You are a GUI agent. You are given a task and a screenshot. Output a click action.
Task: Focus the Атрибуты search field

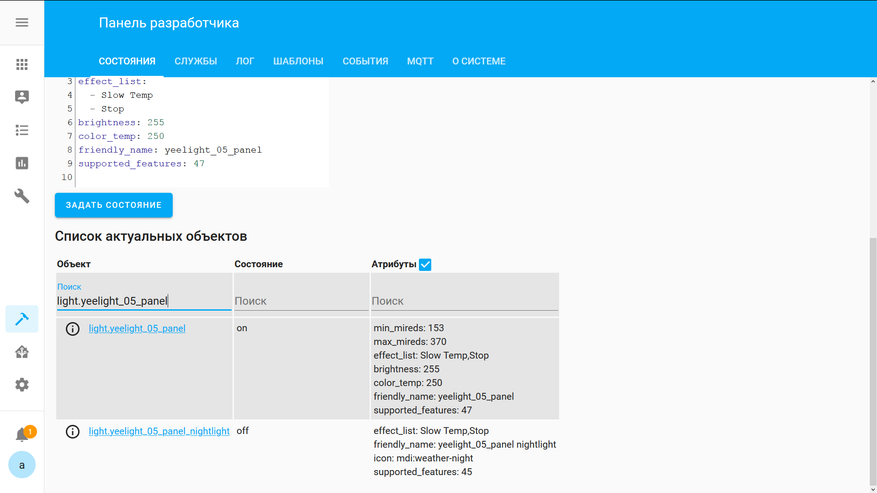[x=464, y=301]
